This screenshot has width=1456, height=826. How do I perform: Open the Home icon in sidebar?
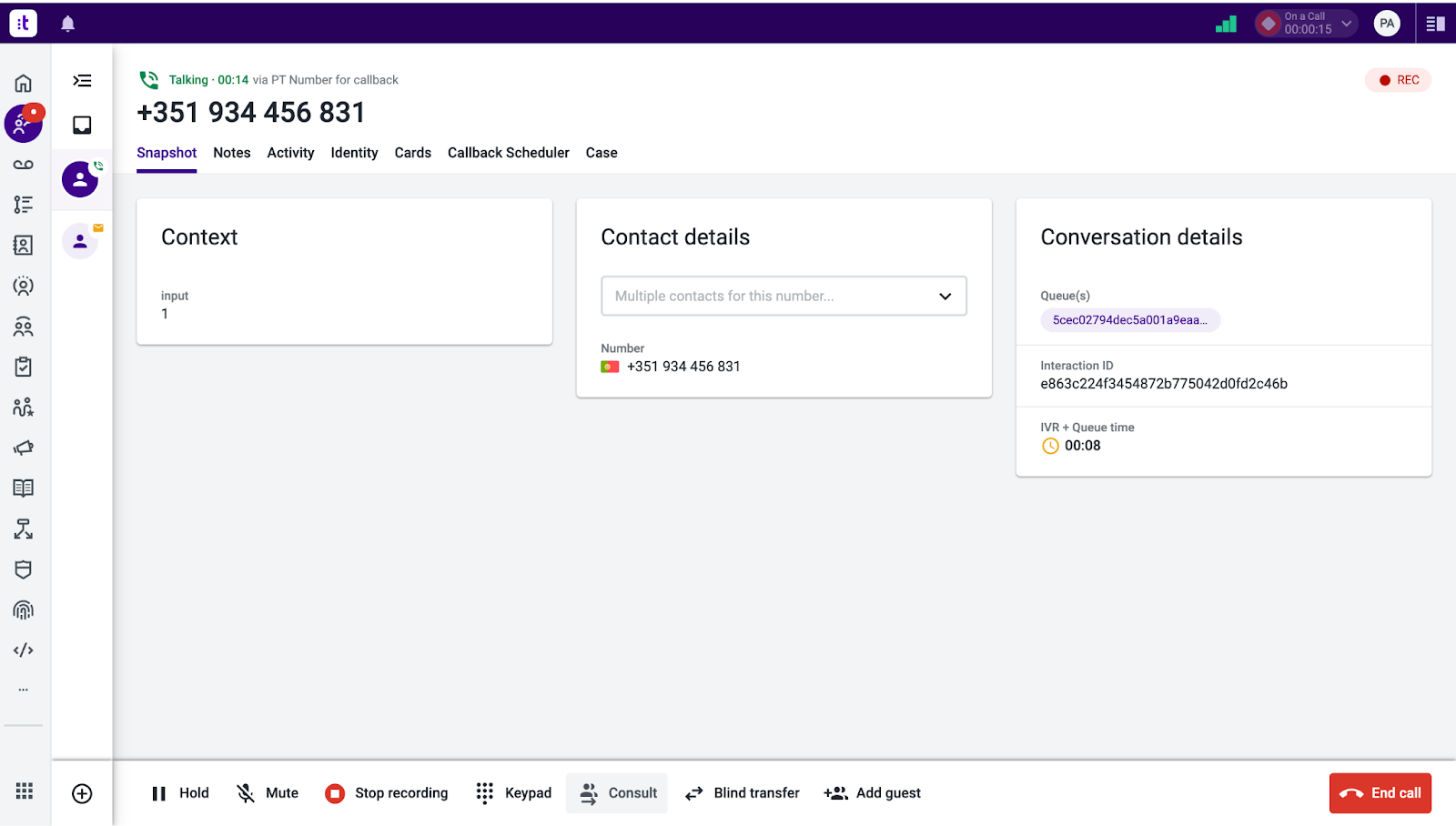24,84
